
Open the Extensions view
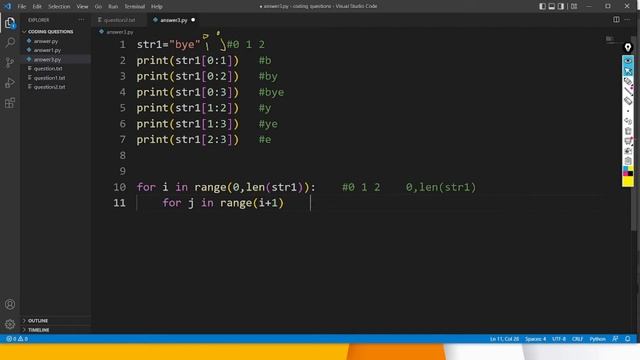[10, 102]
